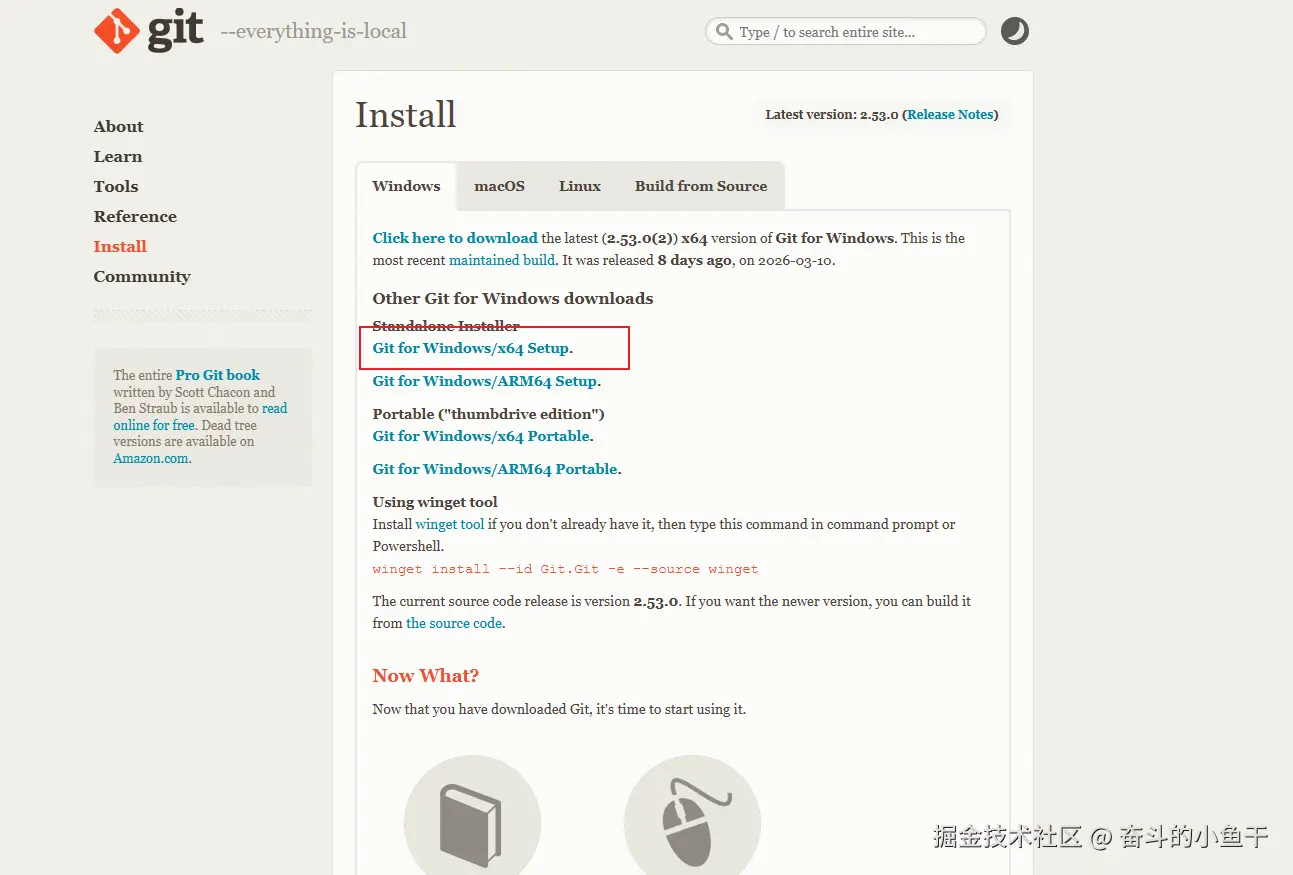Select Install in the sidebar navigation
This screenshot has width=1293, height=875.
point(120,247)
